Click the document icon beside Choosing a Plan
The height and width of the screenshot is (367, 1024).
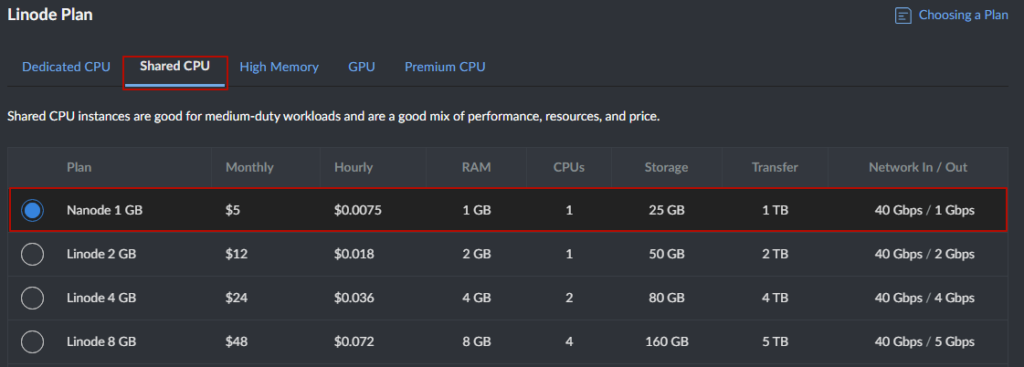pos(903,16)
